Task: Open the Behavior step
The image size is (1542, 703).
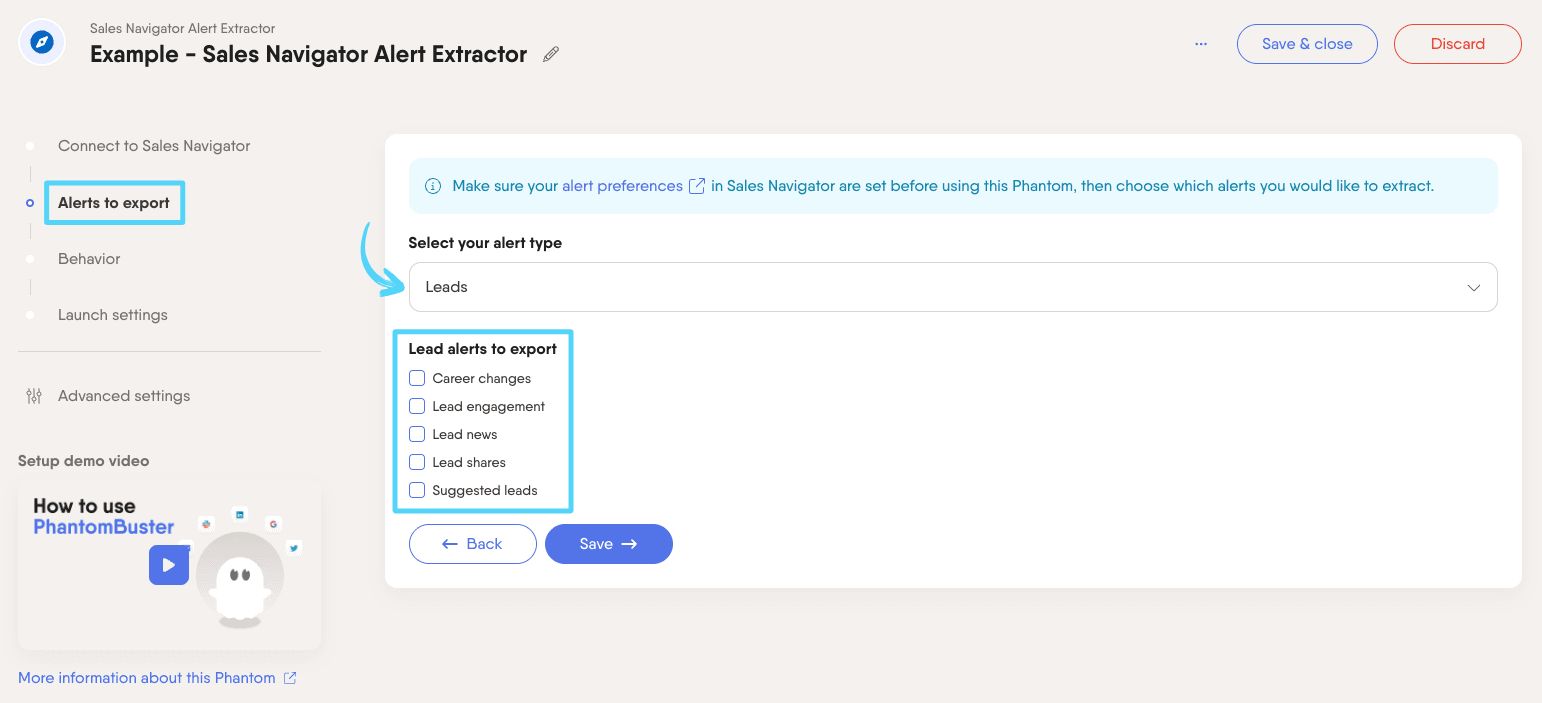Action: 89,259
